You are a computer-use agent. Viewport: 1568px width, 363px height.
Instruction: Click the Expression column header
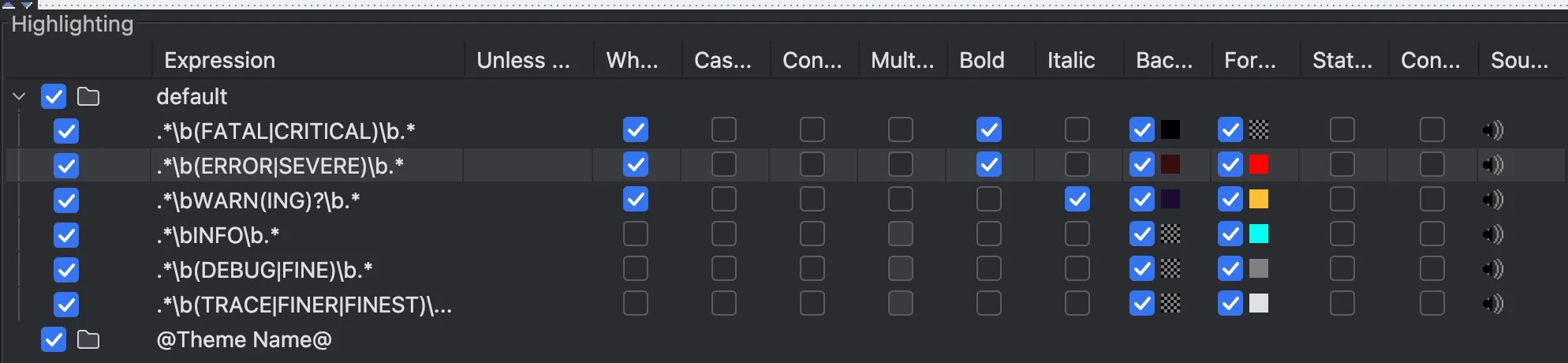point(220,61)
